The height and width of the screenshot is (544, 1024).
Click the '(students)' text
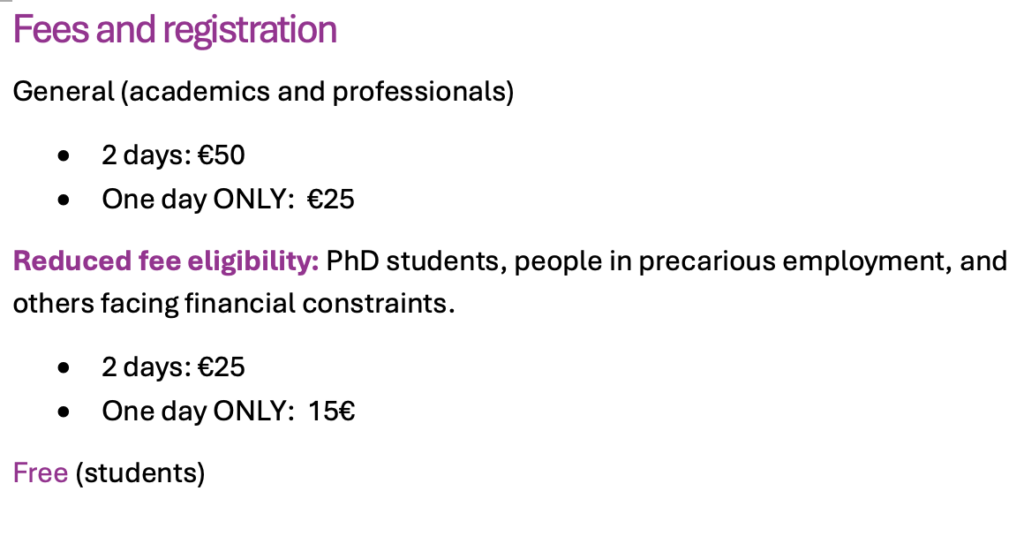click(x=140, y=472)
